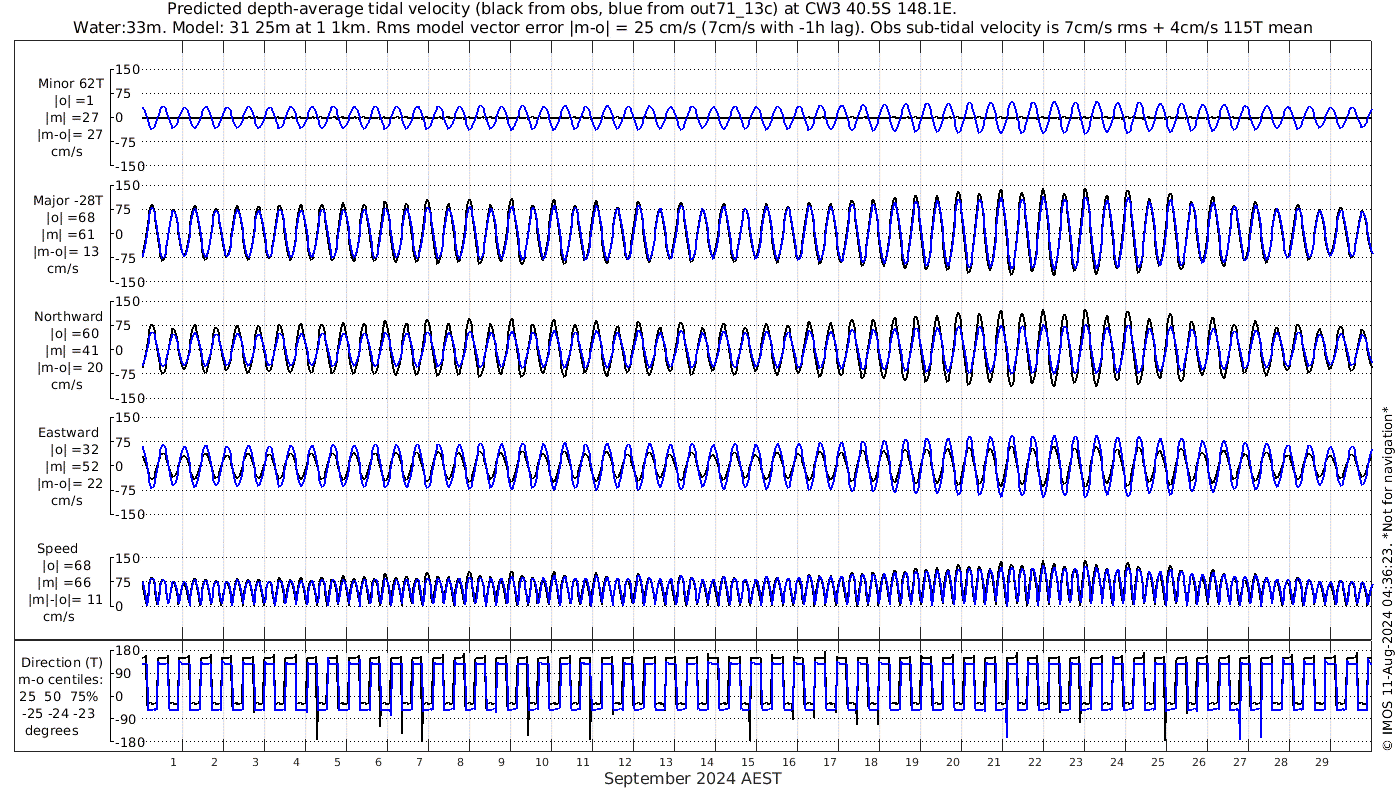Click the "25 50 75%" centile header
This screenshot has width=1400, height=800.
click(x=58, y=696)
